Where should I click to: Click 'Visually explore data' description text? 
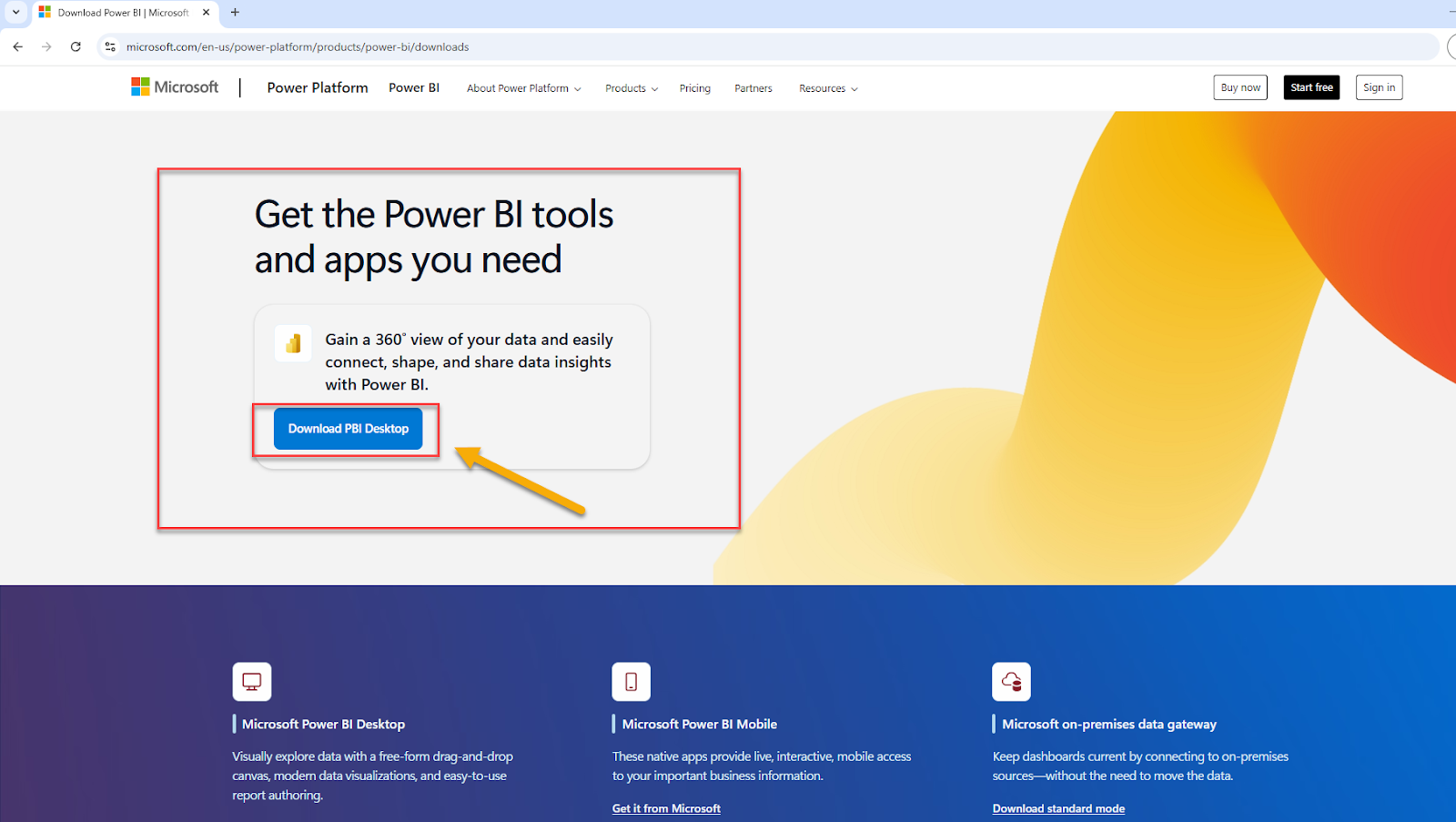tap(372, 776)
